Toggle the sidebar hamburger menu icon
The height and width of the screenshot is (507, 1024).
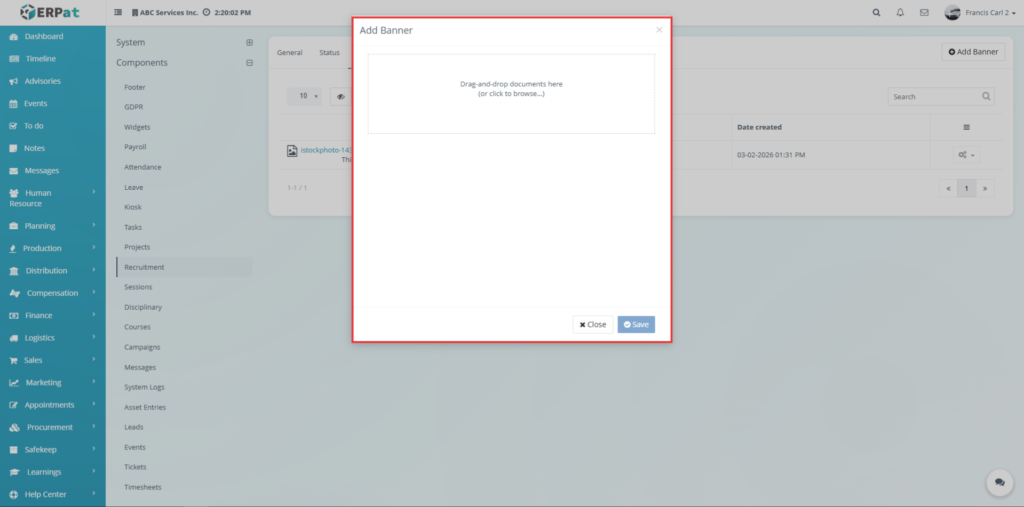[118, 12]
